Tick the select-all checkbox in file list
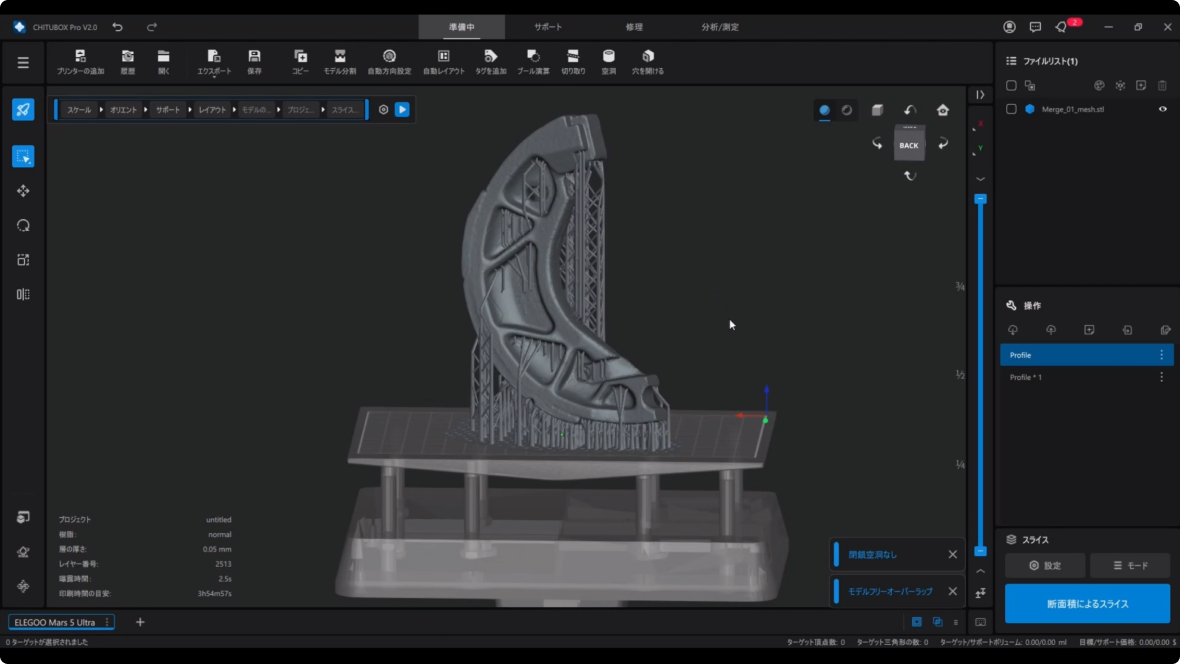 coord(1011,86)
